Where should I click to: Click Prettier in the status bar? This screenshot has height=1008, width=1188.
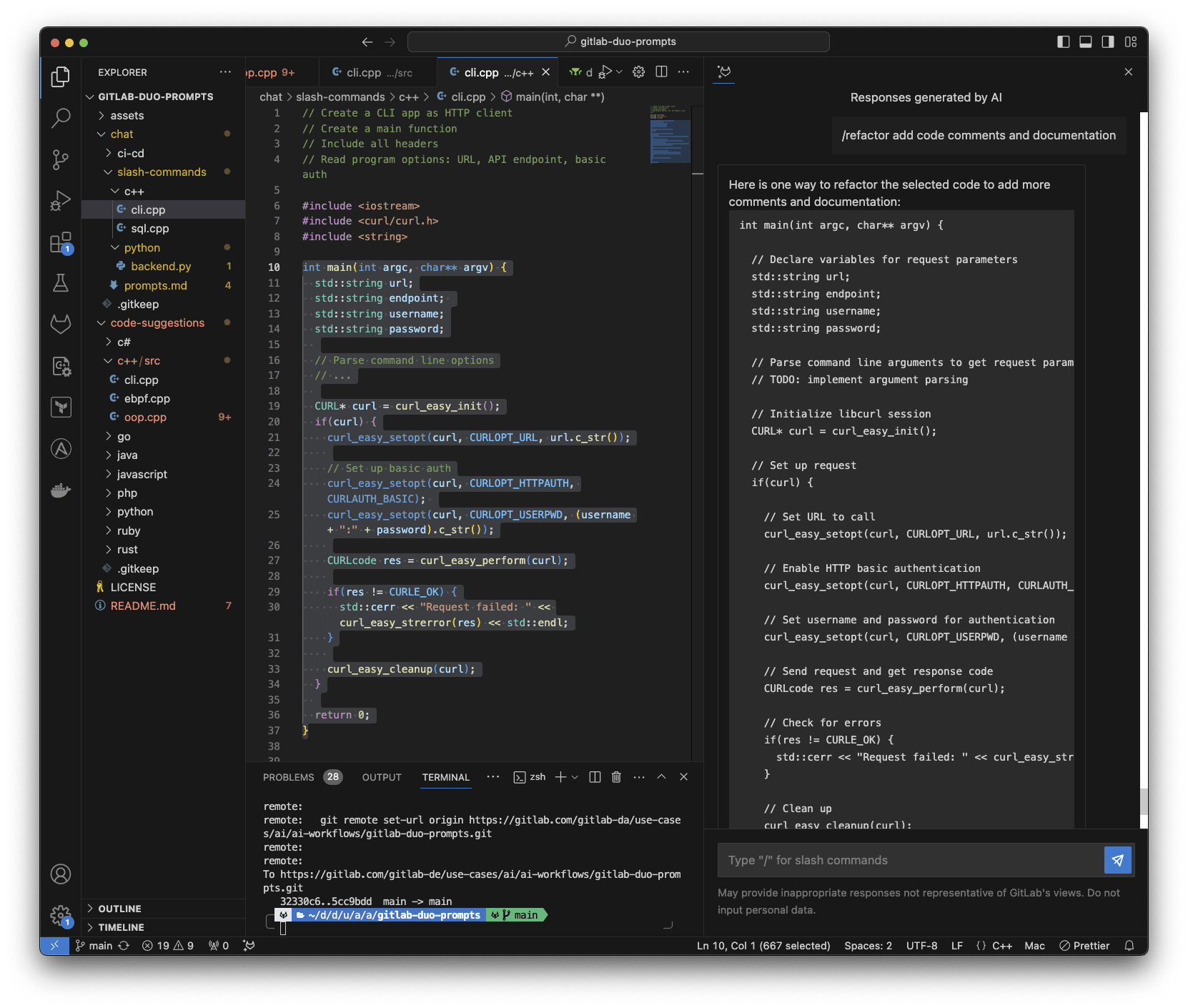coord(1084,945)
